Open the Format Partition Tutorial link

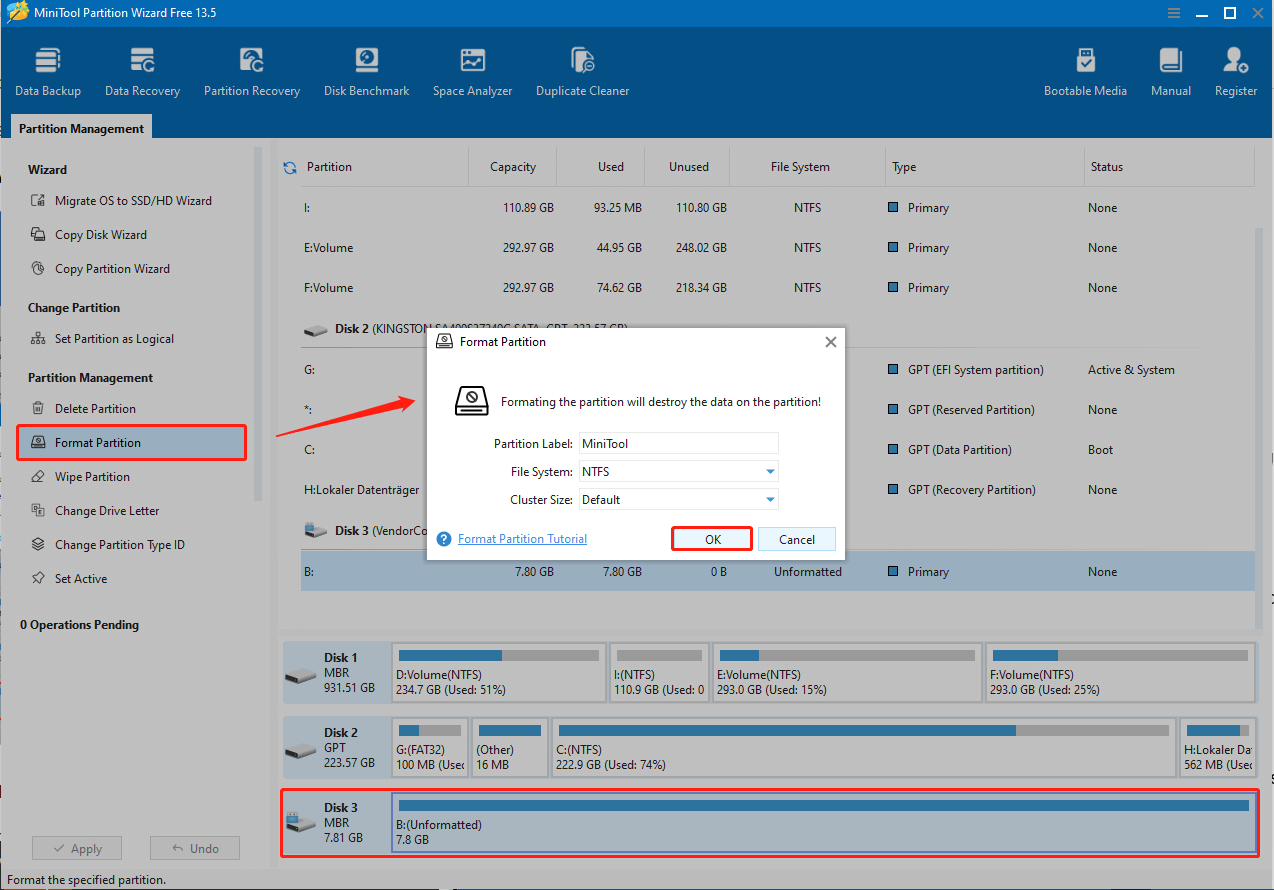[x=521, y=538]
